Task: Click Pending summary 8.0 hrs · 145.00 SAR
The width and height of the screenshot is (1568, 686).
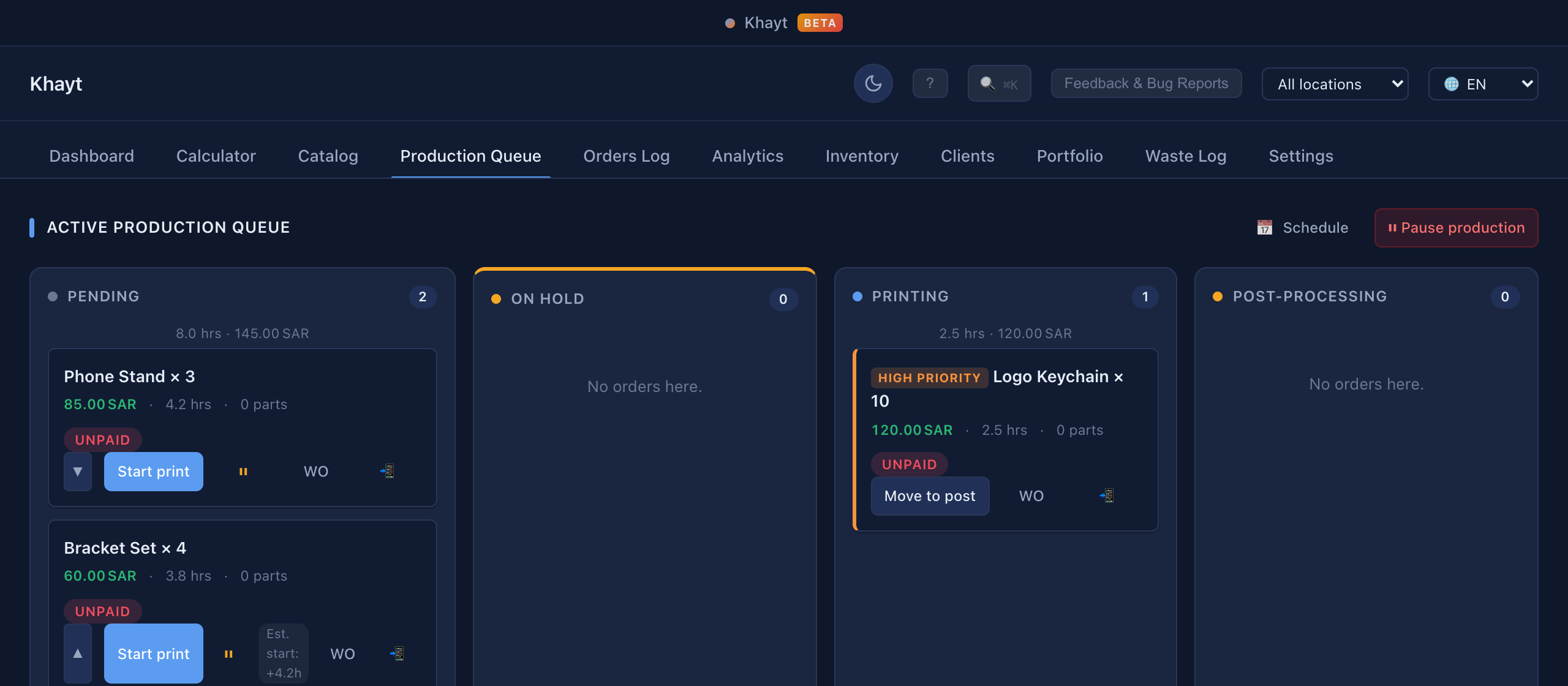Action: coord(243,333)
